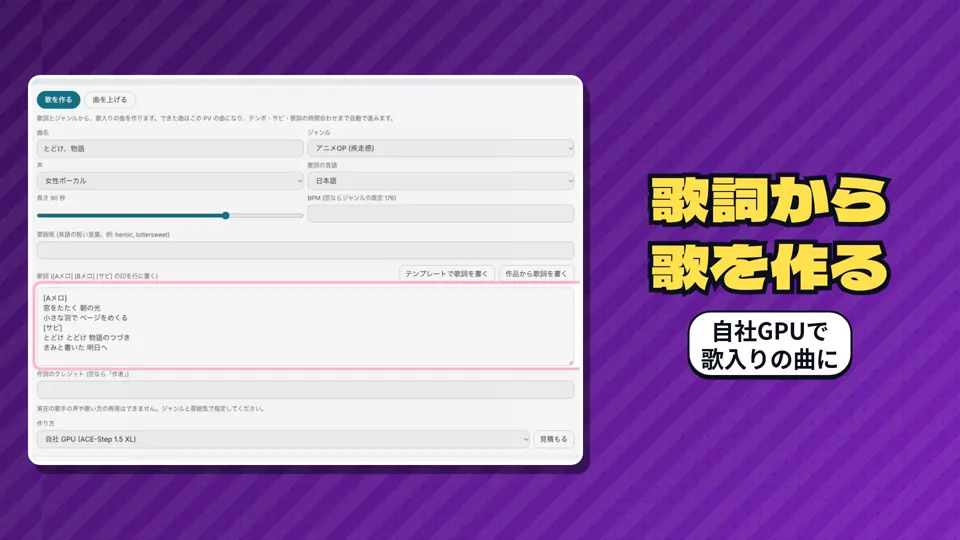Select the 歌を作る tab
960x540 pixels.
[x=58, y=99]
